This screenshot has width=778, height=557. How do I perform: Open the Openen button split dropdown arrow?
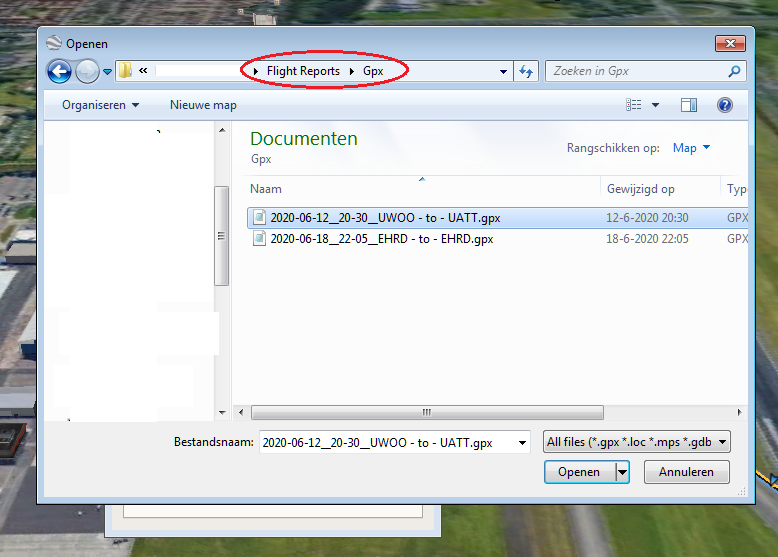point(622,472)
